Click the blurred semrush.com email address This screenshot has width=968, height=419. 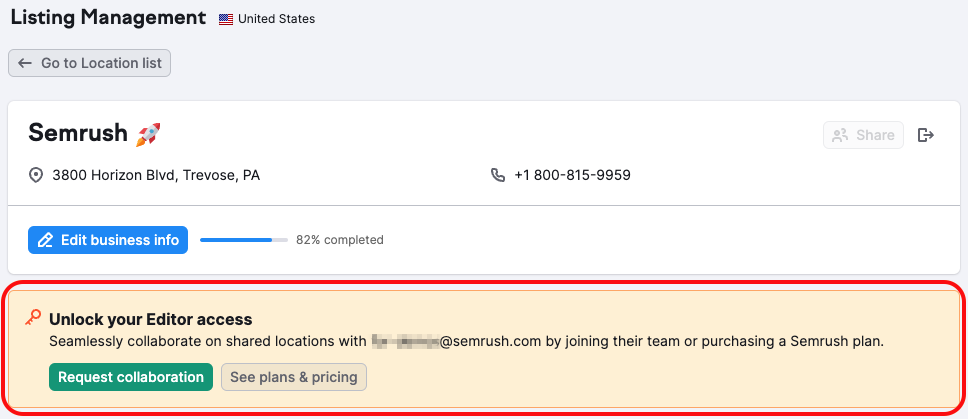pos(456,341)
